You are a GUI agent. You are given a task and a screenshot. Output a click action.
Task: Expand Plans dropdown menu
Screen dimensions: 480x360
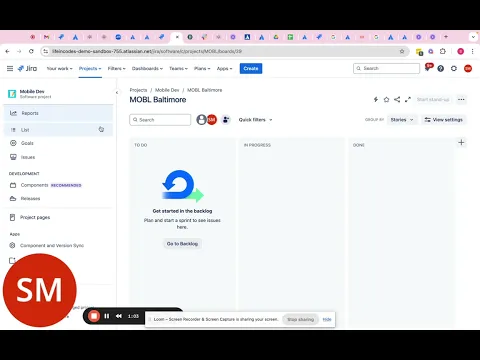pos(202,68)
